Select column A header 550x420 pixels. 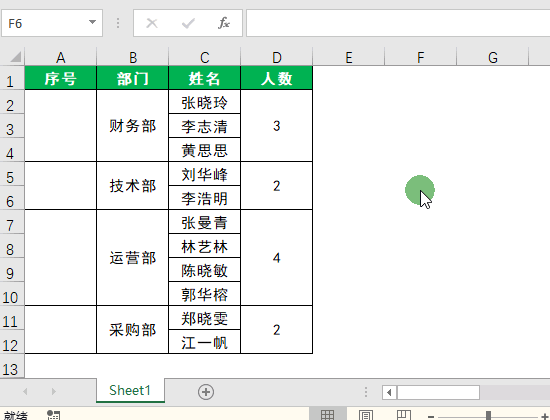pyautogui.click(x=61, y=57)
